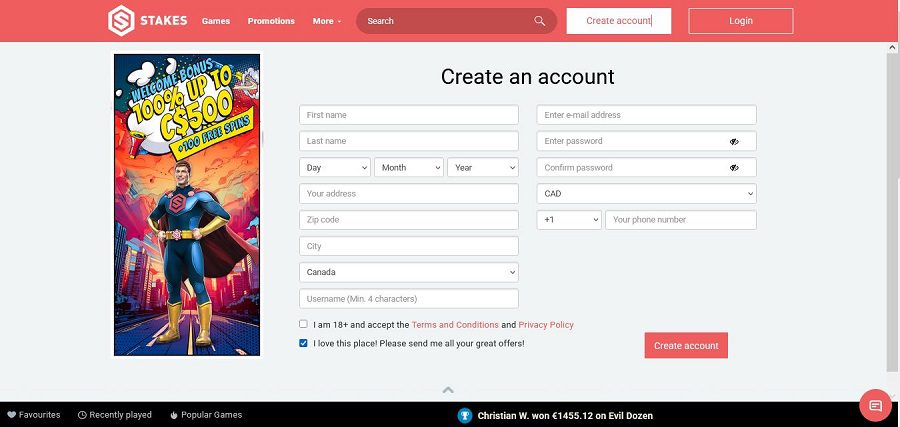Focus the Confirm password field
This screenshot has height=427, width=900.
646,168
